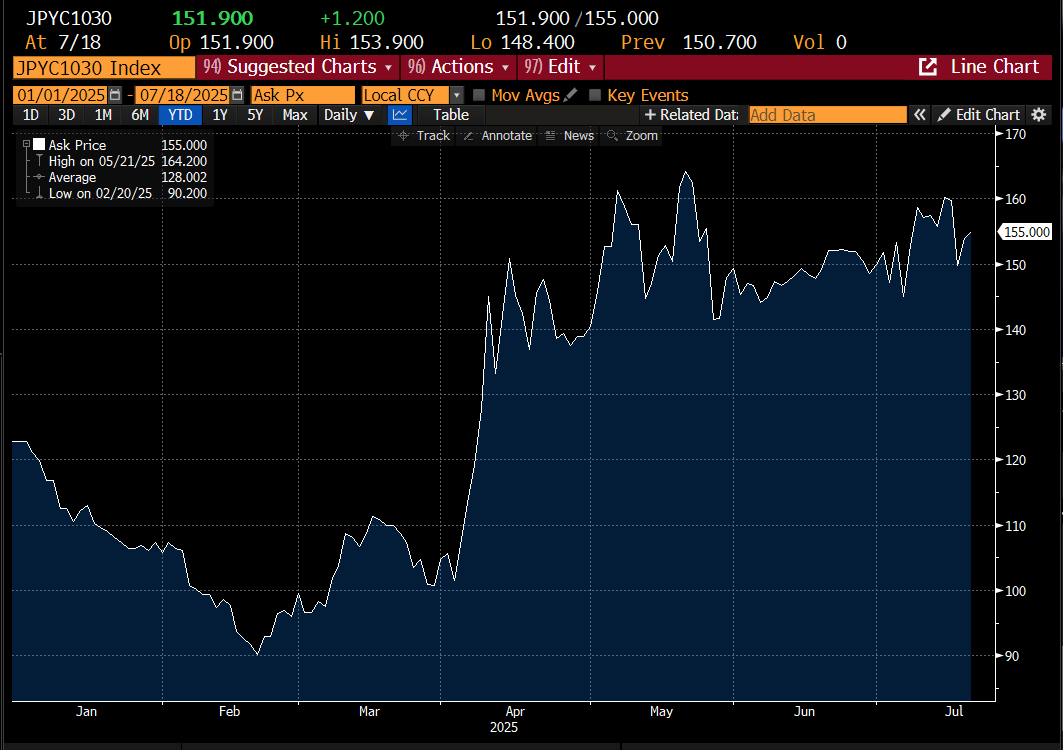
Task: Click the JPYC1030 Index security field
Action: [104, 68]
